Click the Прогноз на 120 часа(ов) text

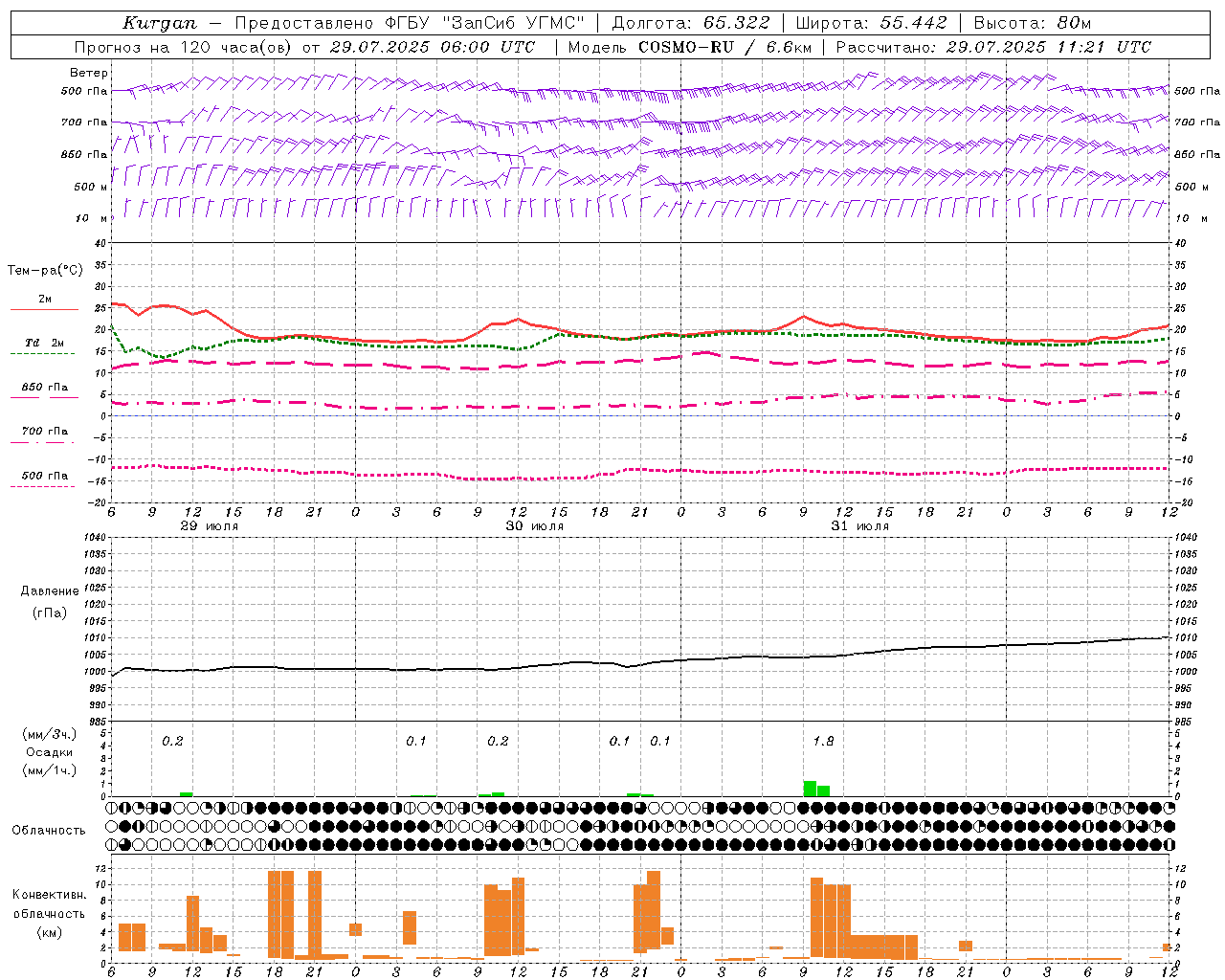pyautogui.click(x=185, y=47)
